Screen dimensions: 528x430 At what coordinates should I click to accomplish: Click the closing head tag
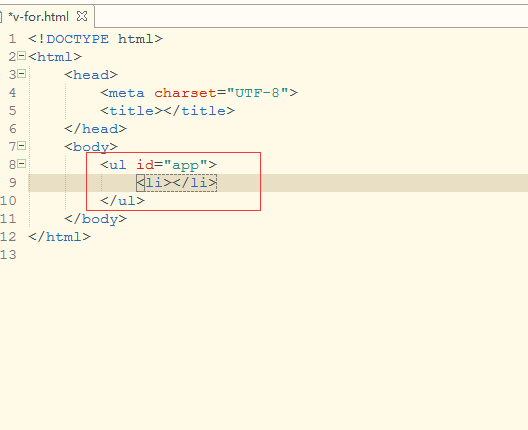pyautogui.click(x=95, y=129)
